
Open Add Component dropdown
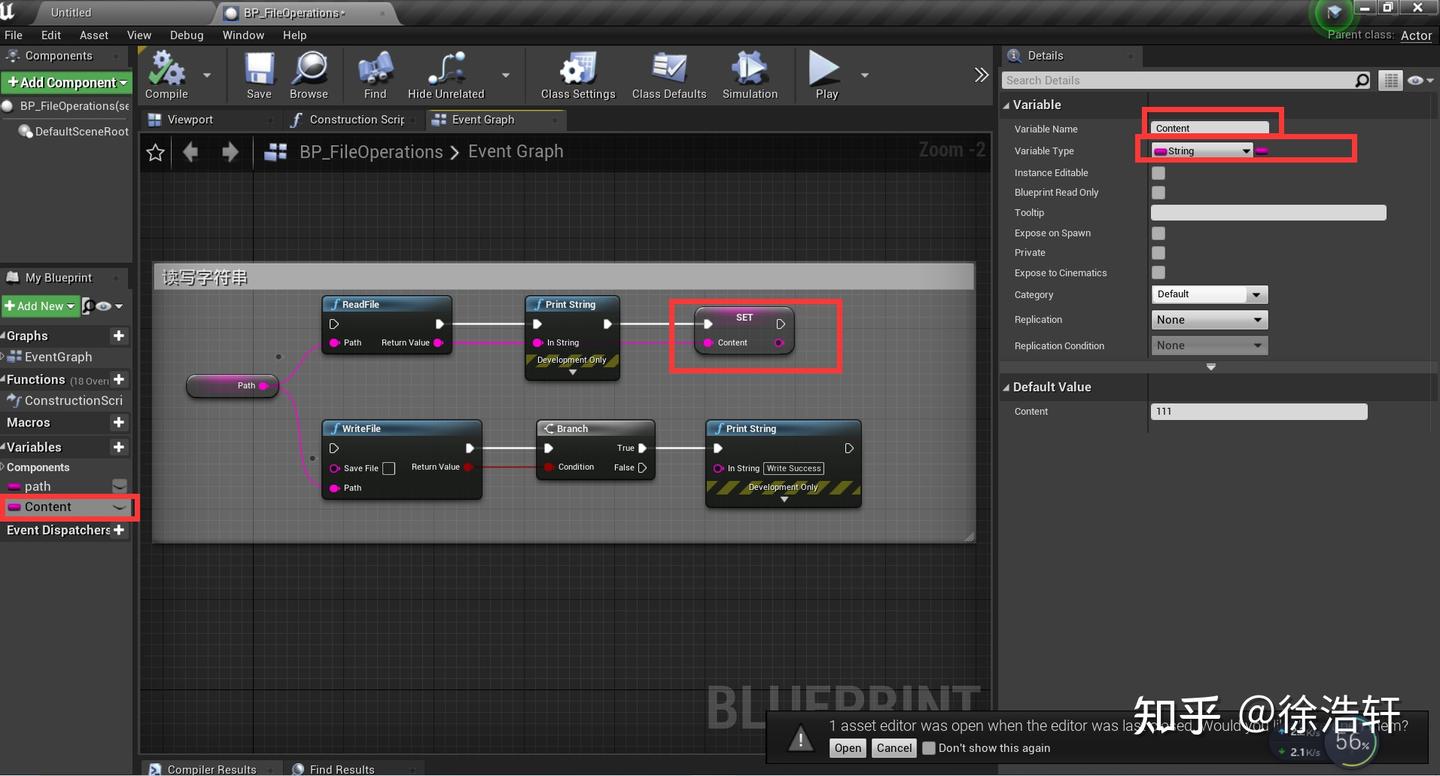[67, 82]
